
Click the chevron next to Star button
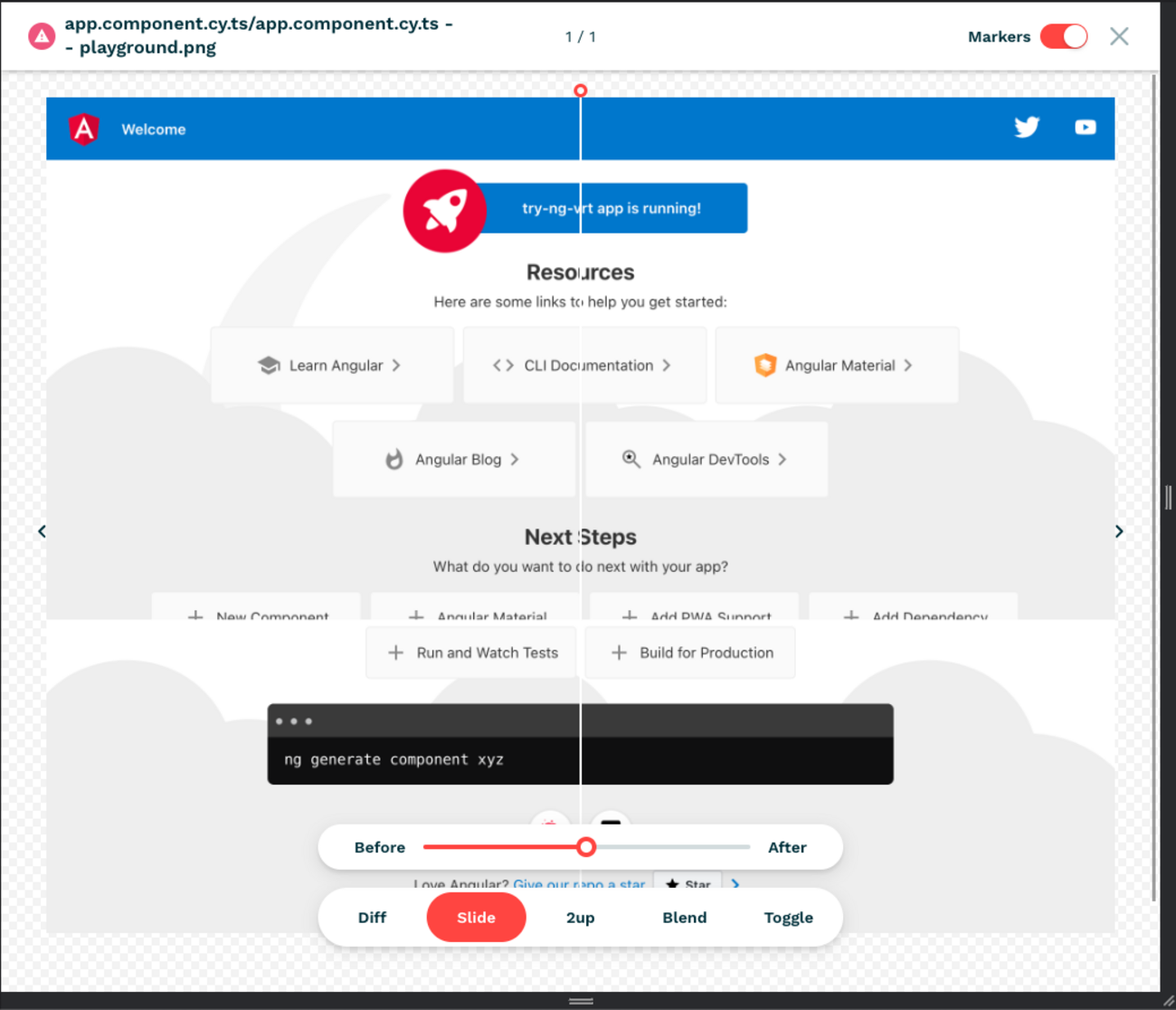[735, 884]
